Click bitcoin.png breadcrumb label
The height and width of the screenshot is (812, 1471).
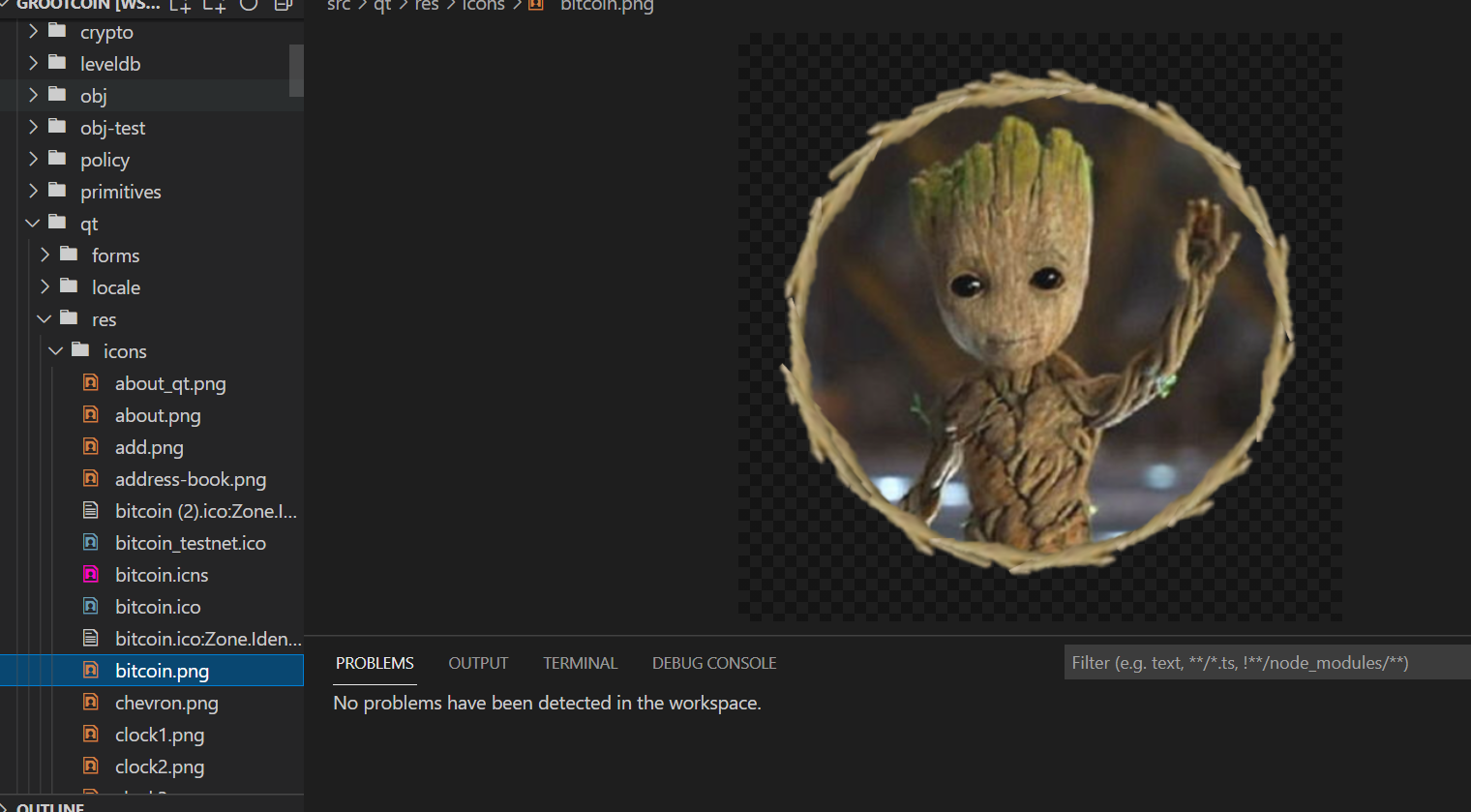coord(607,5)
